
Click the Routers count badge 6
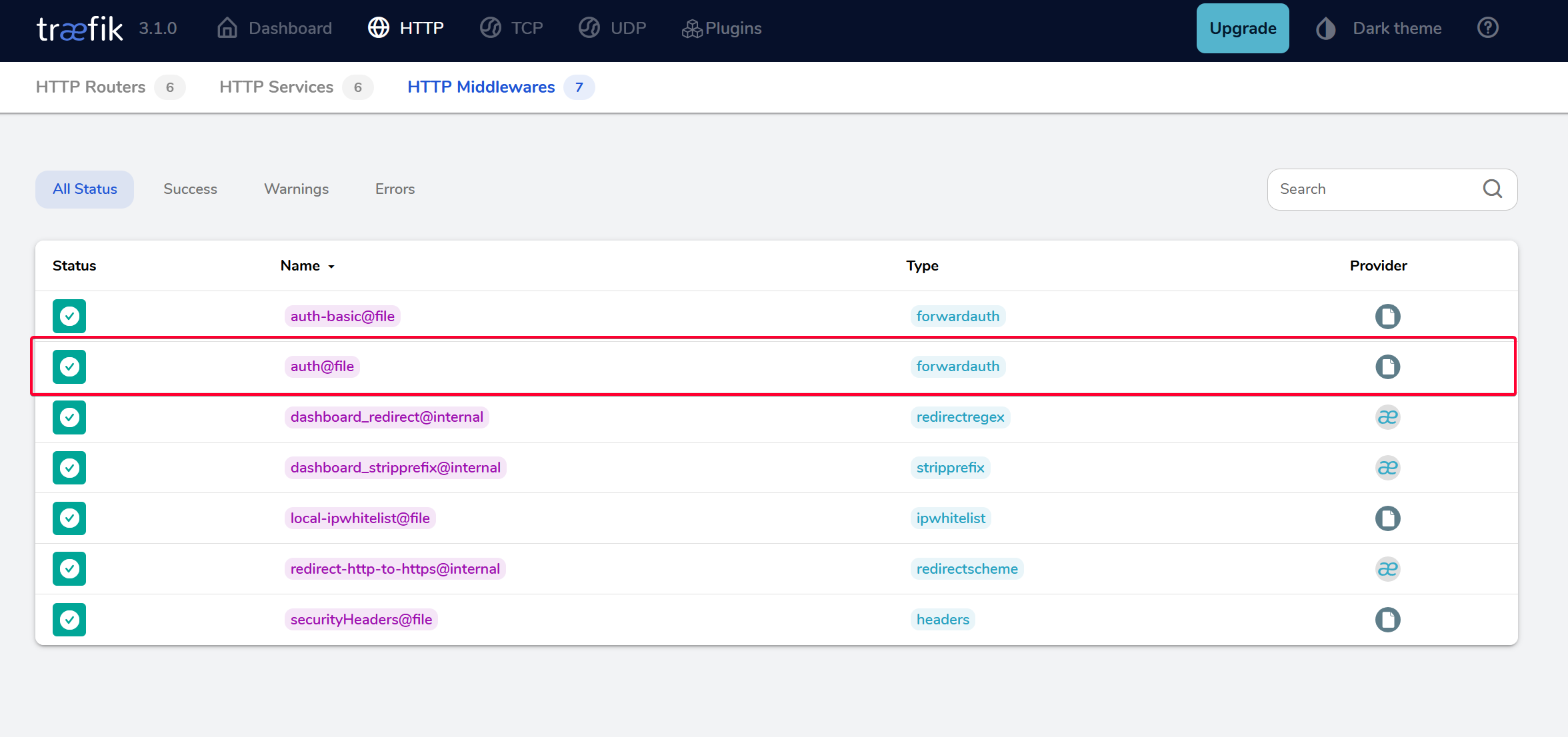tap(170, 87)
